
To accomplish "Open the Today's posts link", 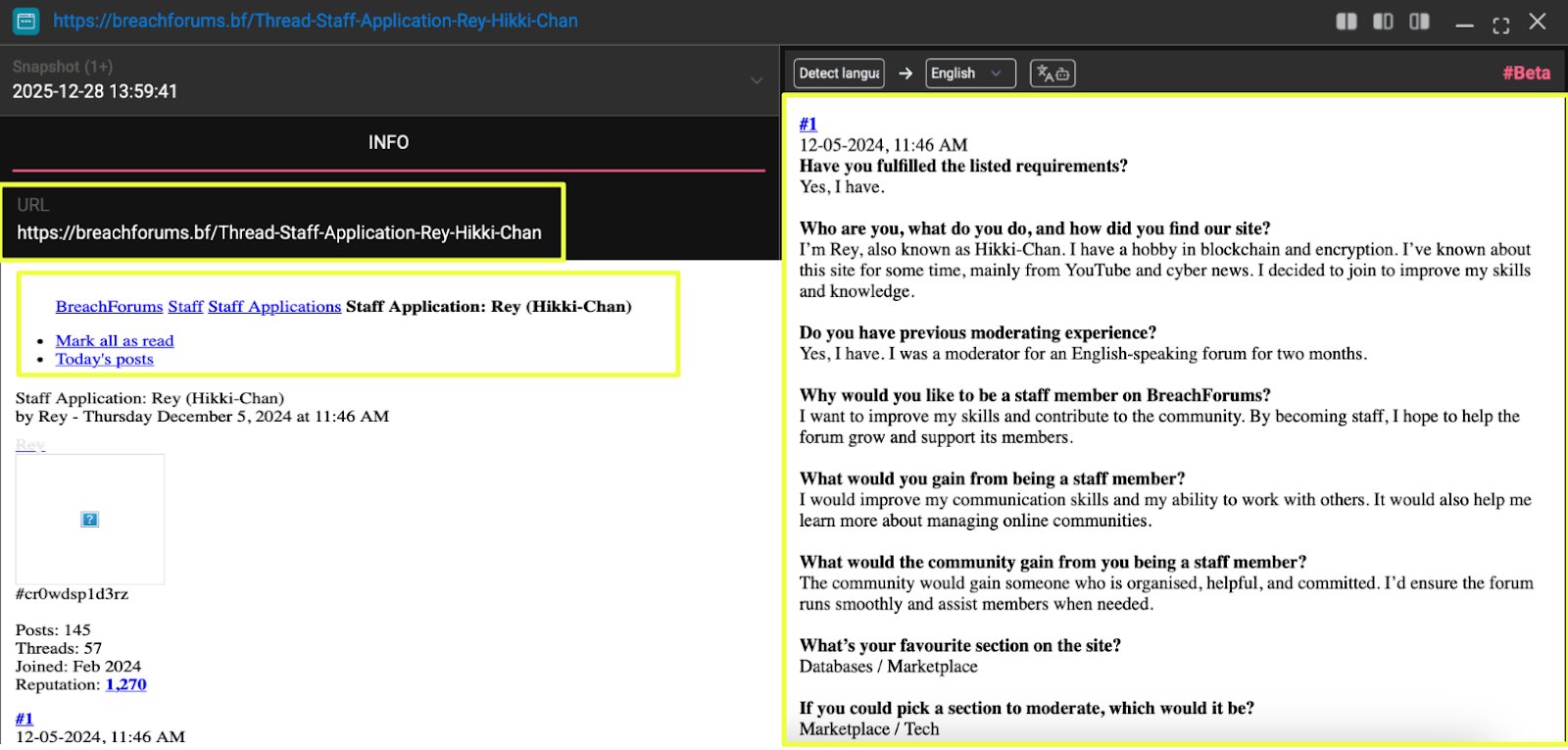I will (105, 360).
